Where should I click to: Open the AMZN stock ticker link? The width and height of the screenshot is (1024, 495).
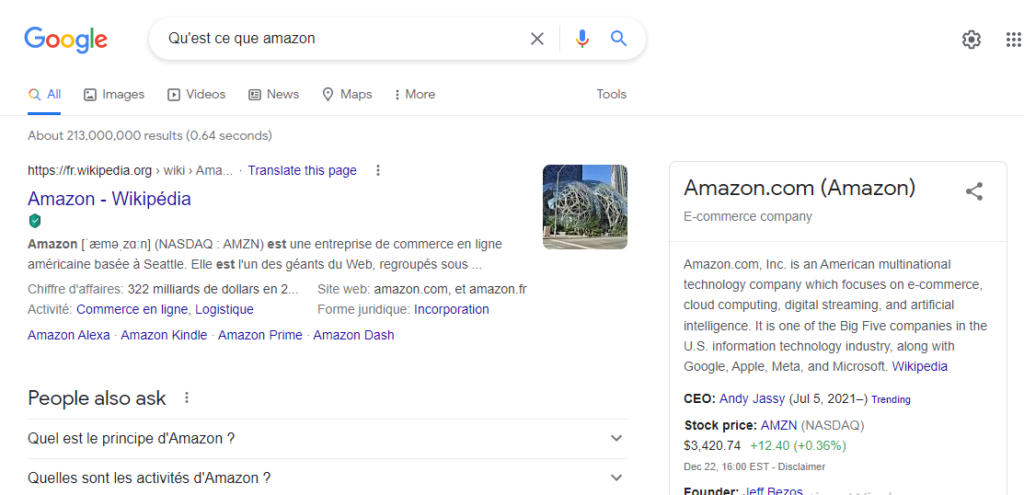(x=779, y=425)
